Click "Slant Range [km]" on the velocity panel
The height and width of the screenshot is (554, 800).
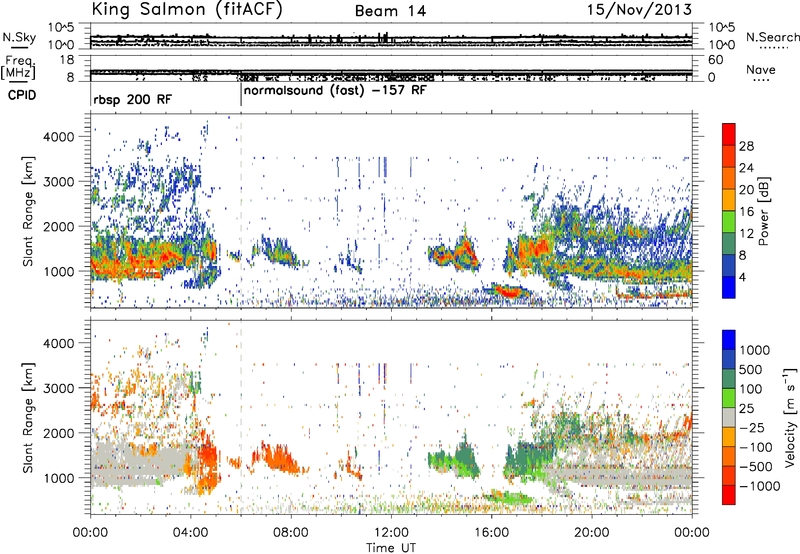click(x=28, y=417)
